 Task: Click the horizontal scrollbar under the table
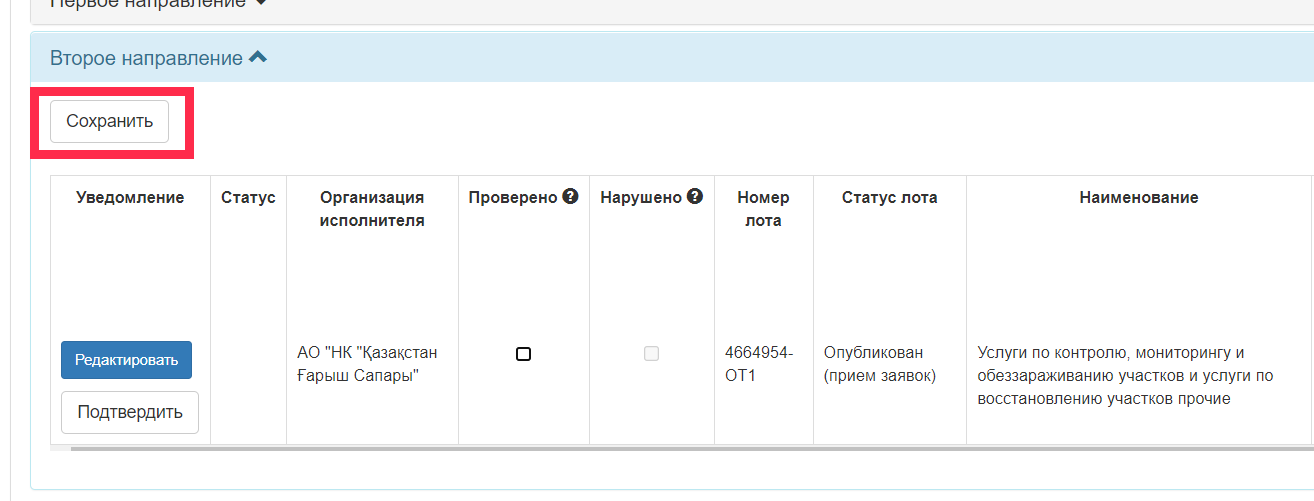[690, 449]
